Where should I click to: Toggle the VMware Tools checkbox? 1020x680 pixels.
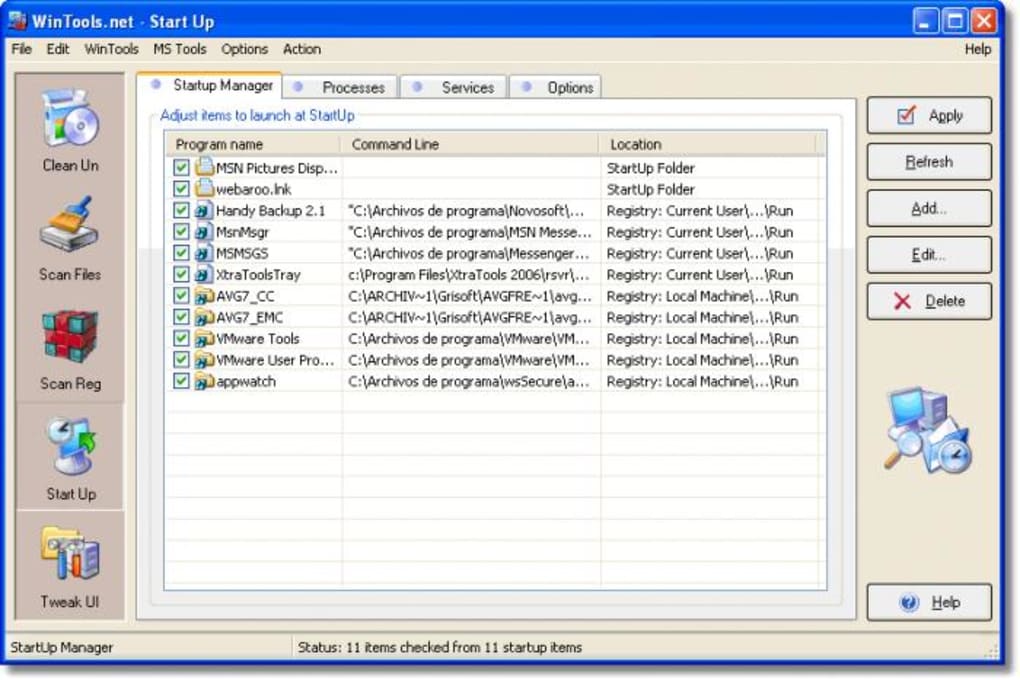181,338
